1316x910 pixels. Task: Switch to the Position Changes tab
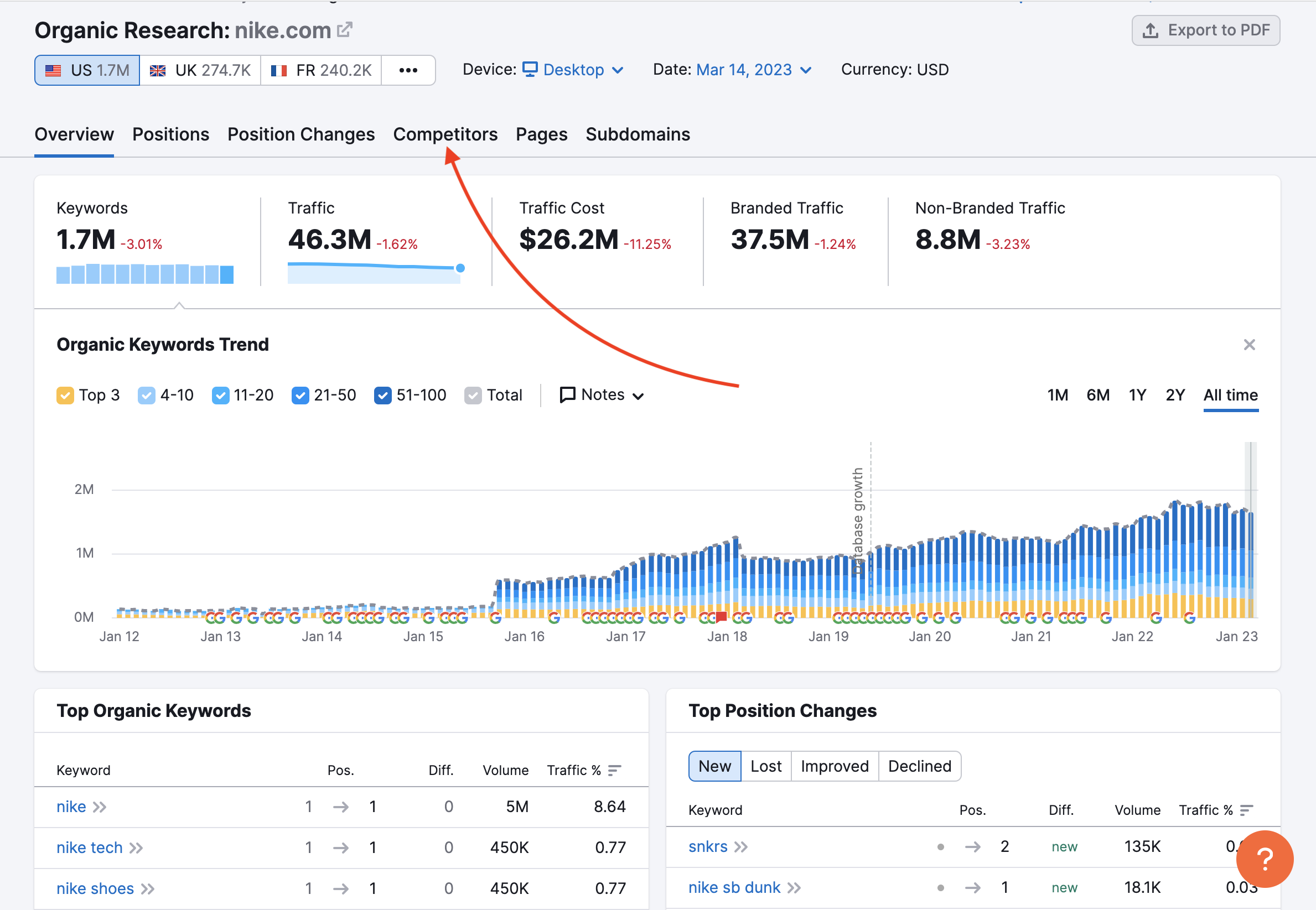point(301,134)
